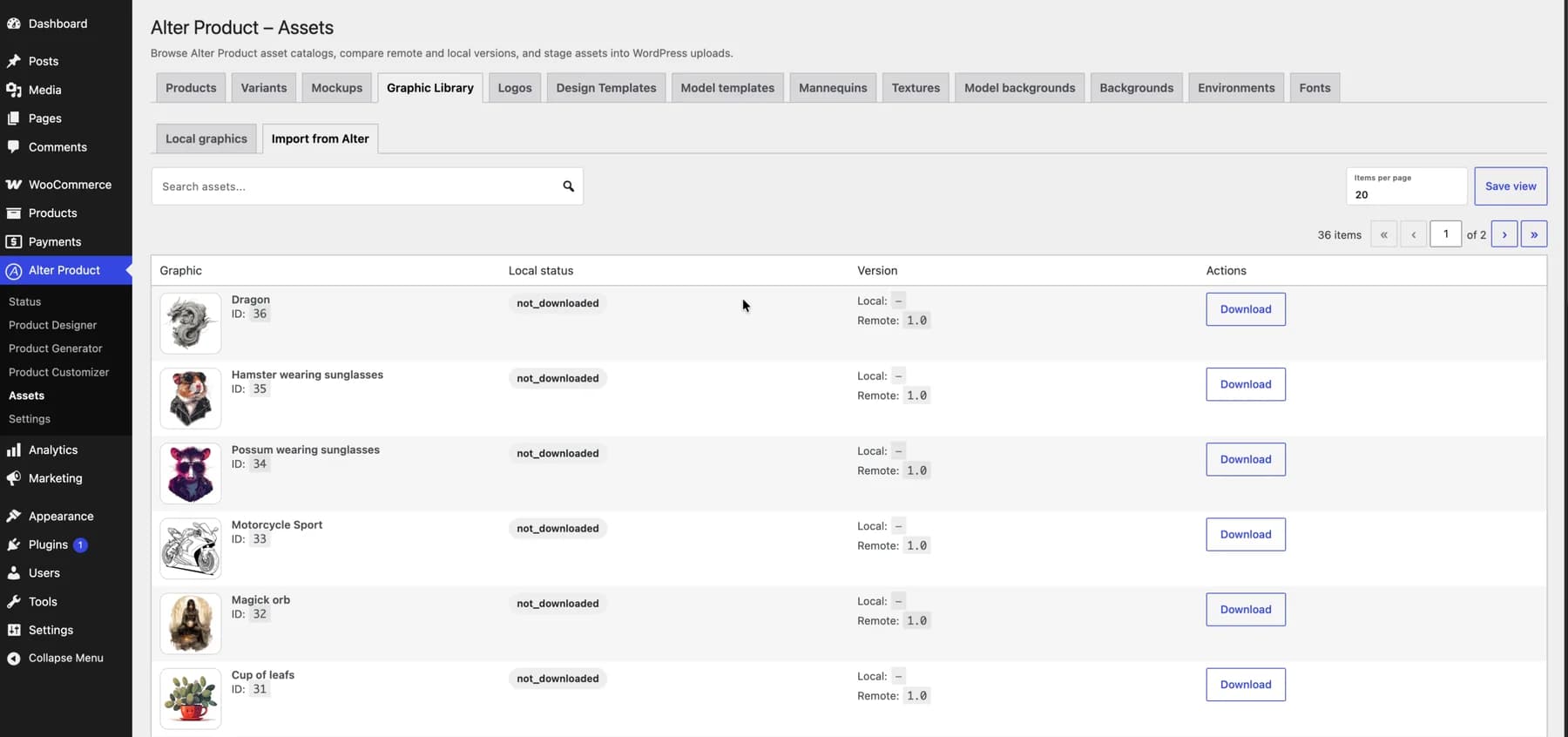Open Dashboard icon in sidebar
This screenshot has height=737, width=1568.
point(14,24)
